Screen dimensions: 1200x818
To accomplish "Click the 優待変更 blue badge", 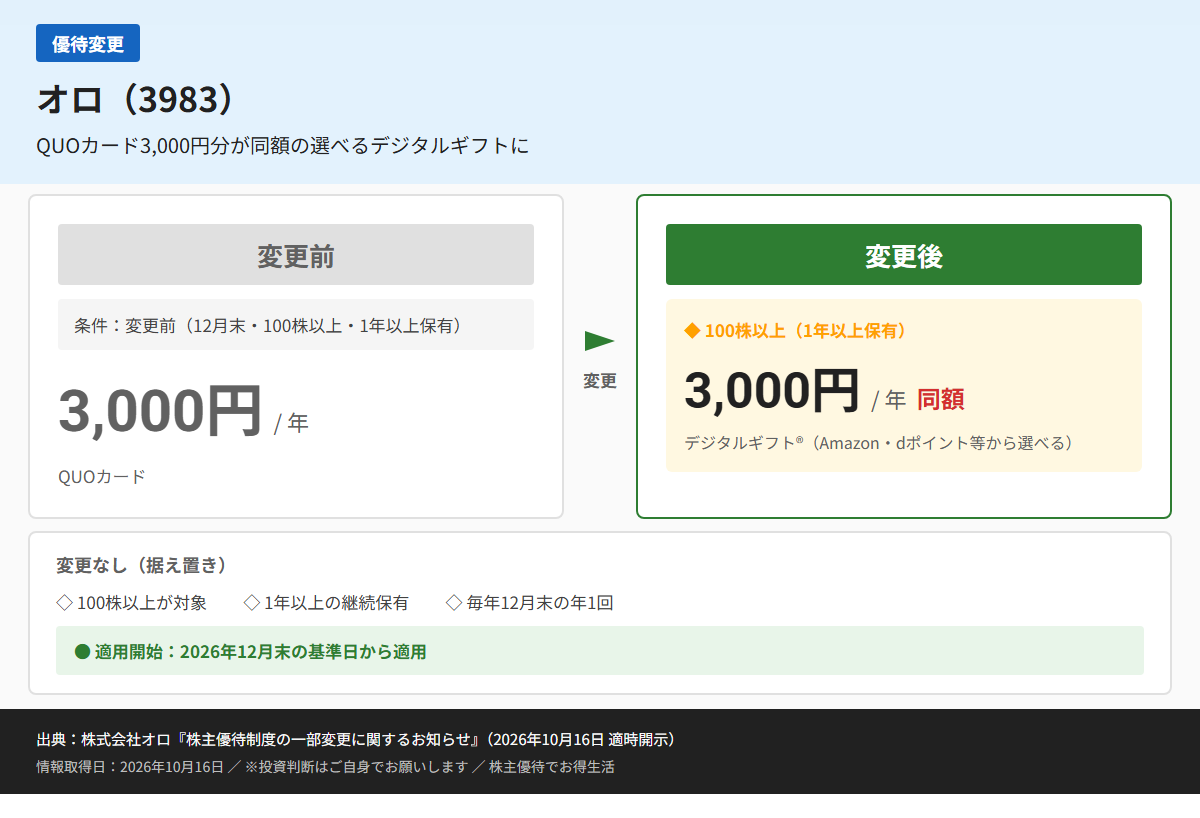I will 88,43.
